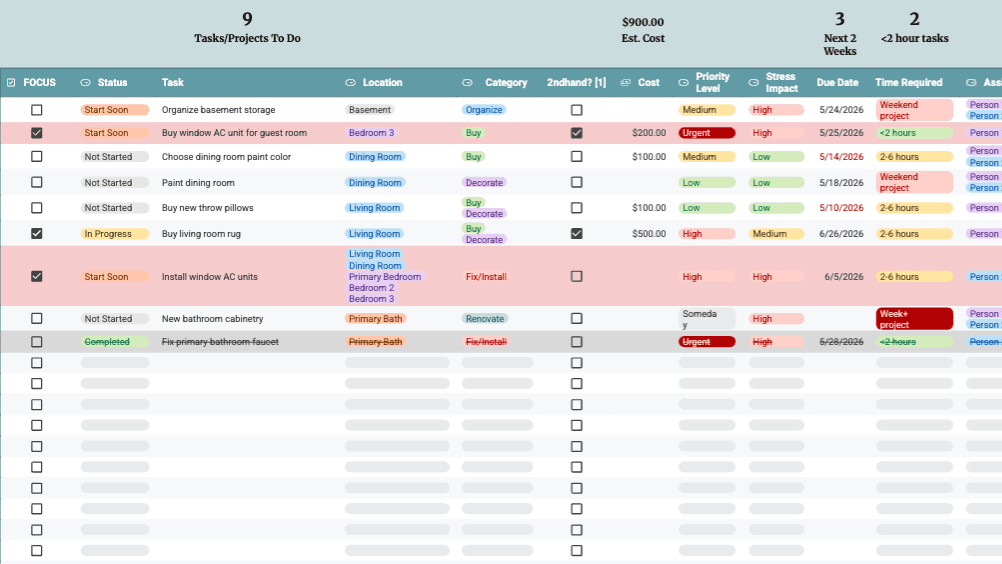The width and height of the screenshot is (1002, 564).
Task: Click cost cell $200.00
Action: (x=649, y=133)
